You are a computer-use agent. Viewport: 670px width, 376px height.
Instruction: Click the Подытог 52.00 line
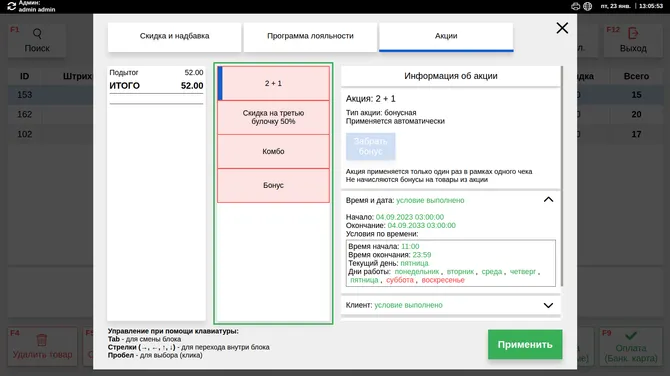[156, 73]
